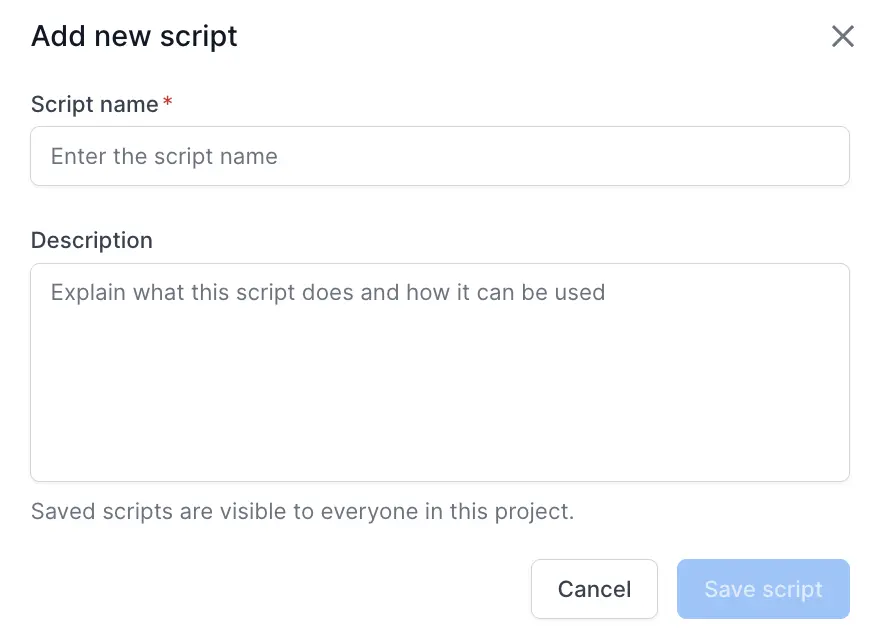Image resolution: width=880 pixels, height=632 pixels.
Task: Click into the Description text area
Action: (x=439, y=372)
